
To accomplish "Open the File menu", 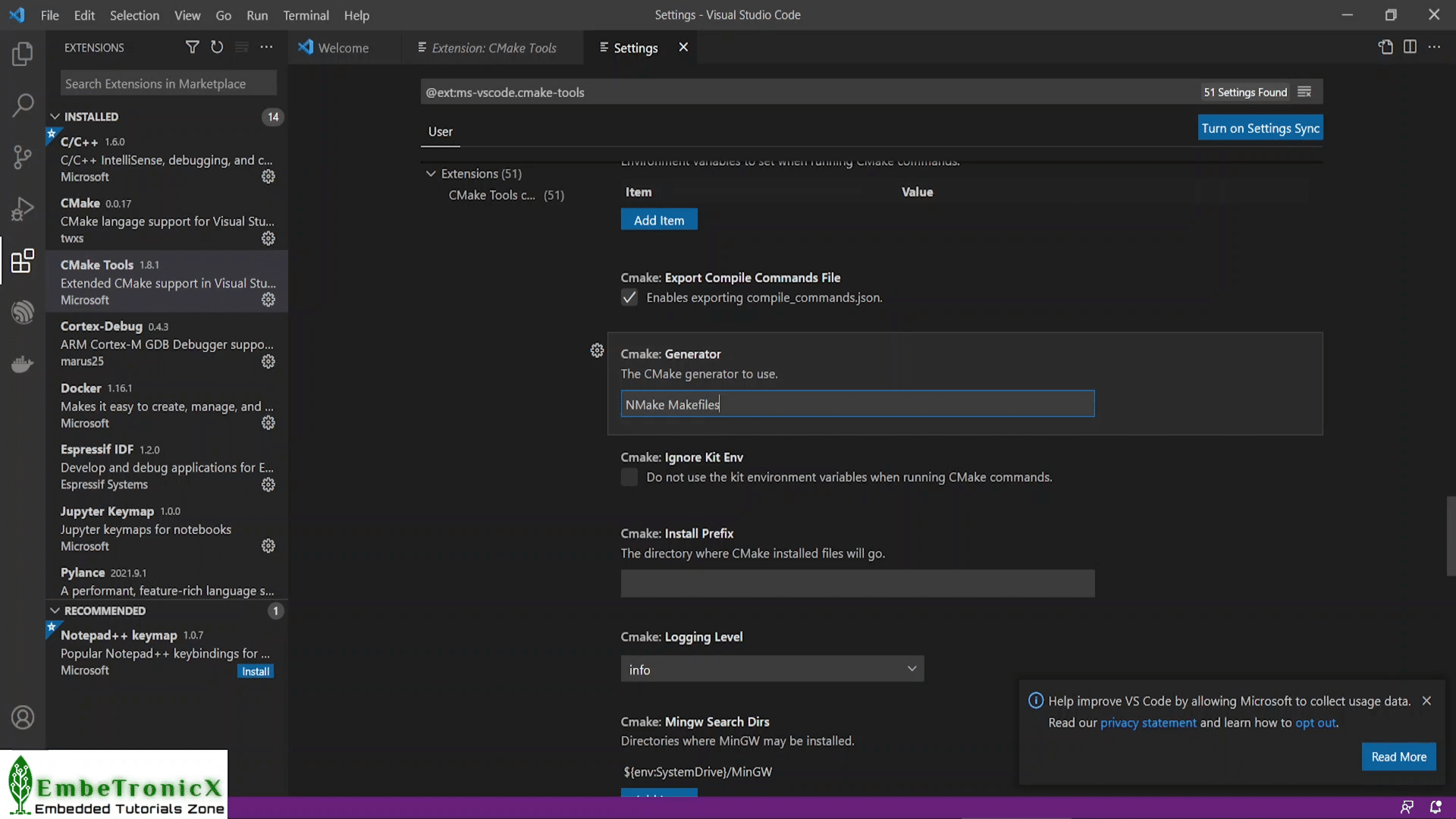I will pos(50,15).
